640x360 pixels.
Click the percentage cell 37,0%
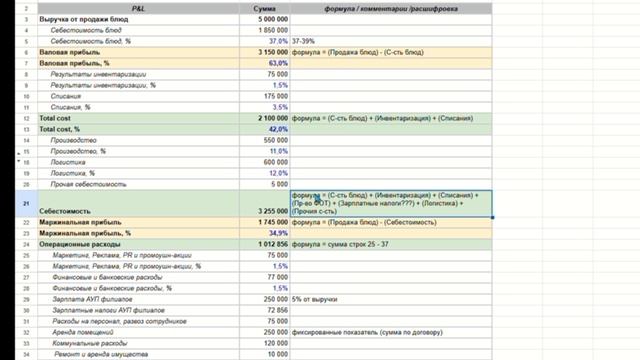click(264, 41)
